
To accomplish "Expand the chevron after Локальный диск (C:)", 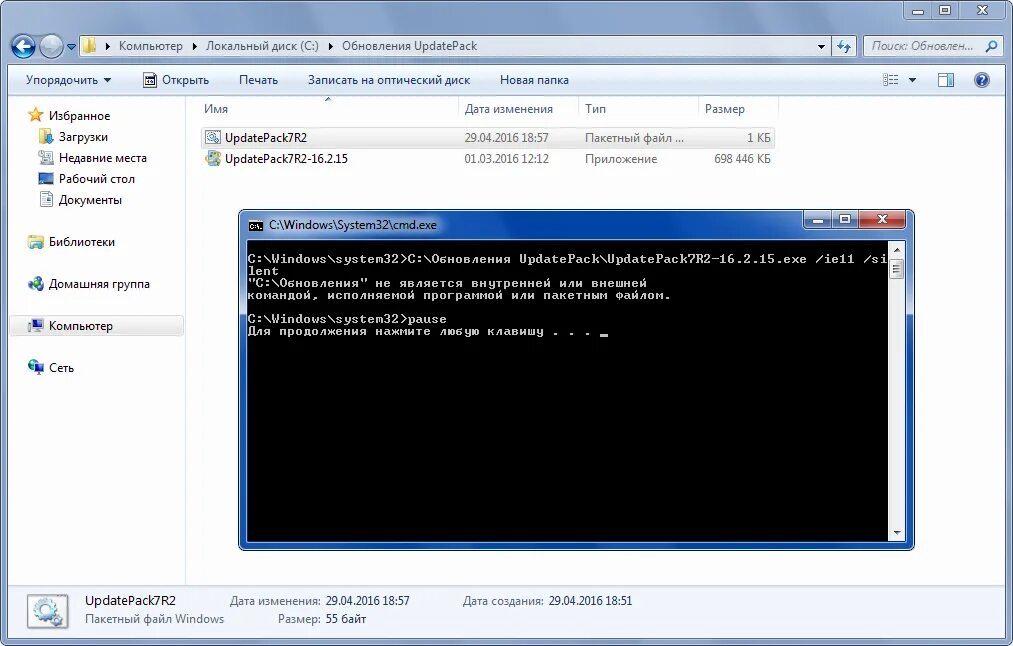I will pos(331,47).
